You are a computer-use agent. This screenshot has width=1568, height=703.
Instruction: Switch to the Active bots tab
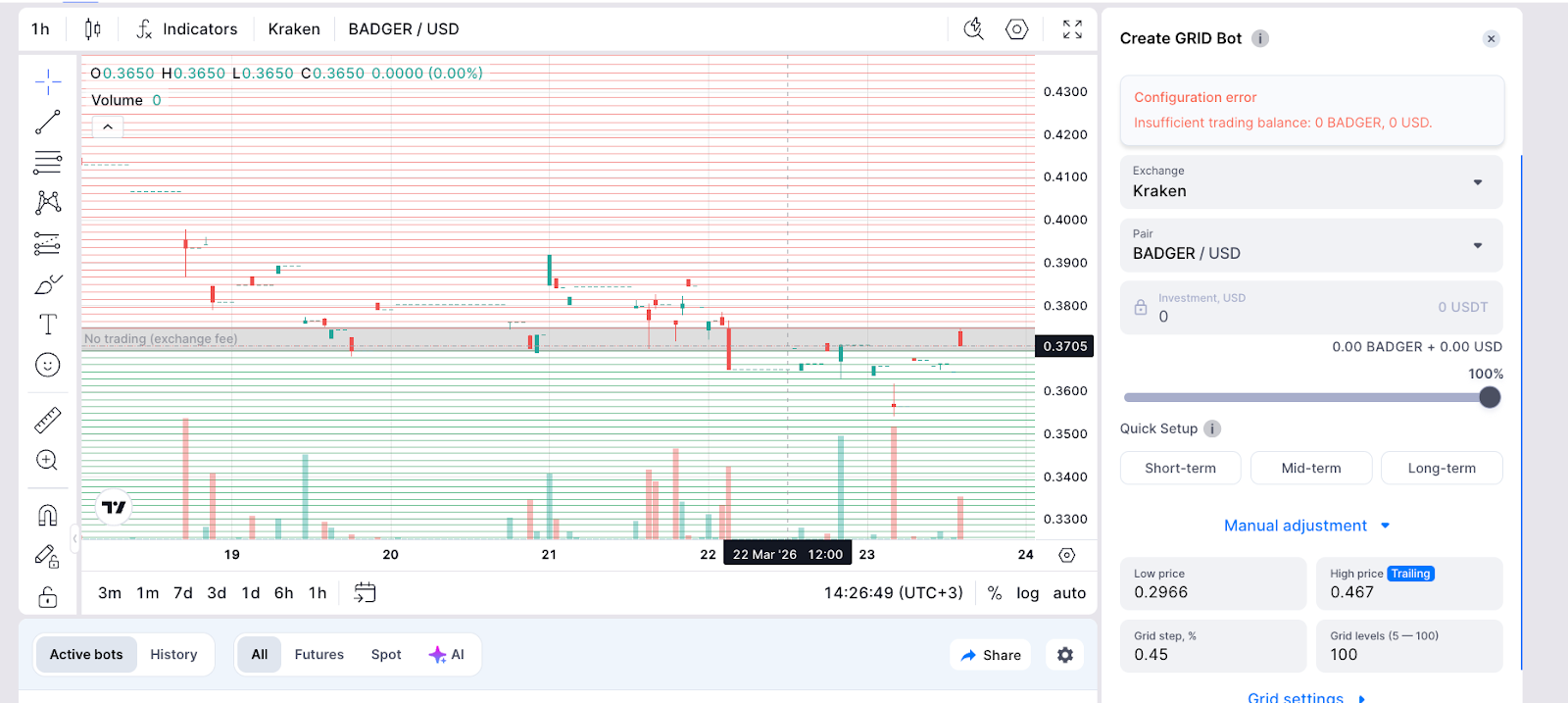point(86,655)
